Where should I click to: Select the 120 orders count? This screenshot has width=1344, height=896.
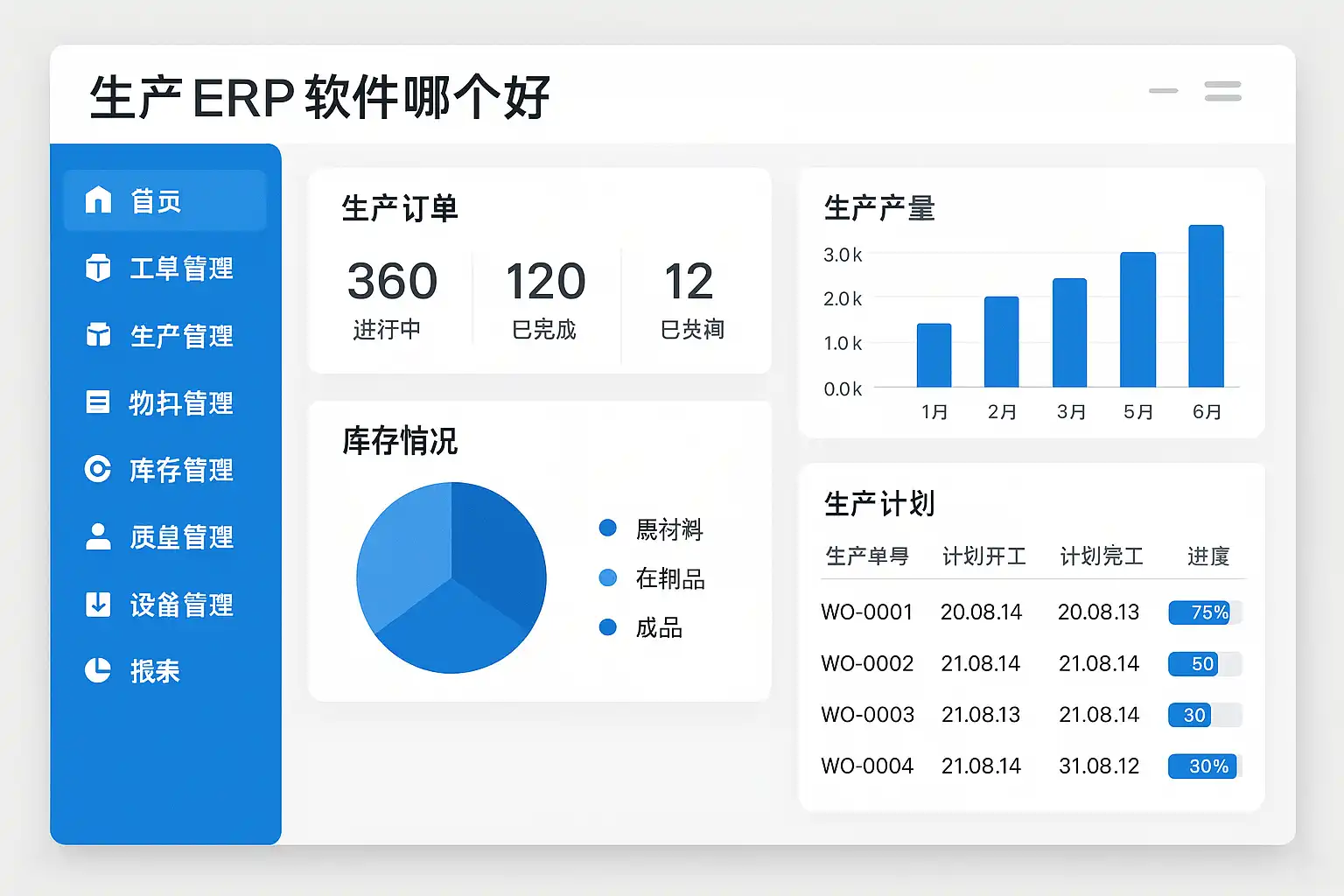click(545, 281)
